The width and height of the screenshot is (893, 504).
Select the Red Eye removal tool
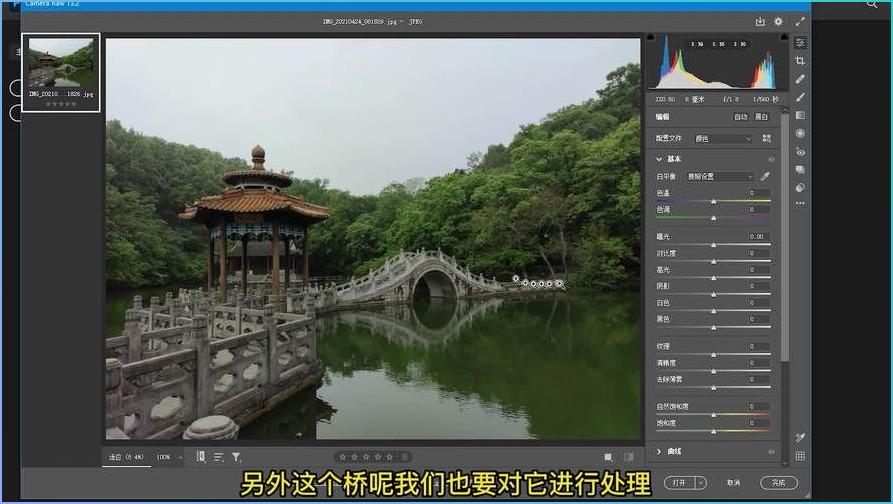(800, 151)
